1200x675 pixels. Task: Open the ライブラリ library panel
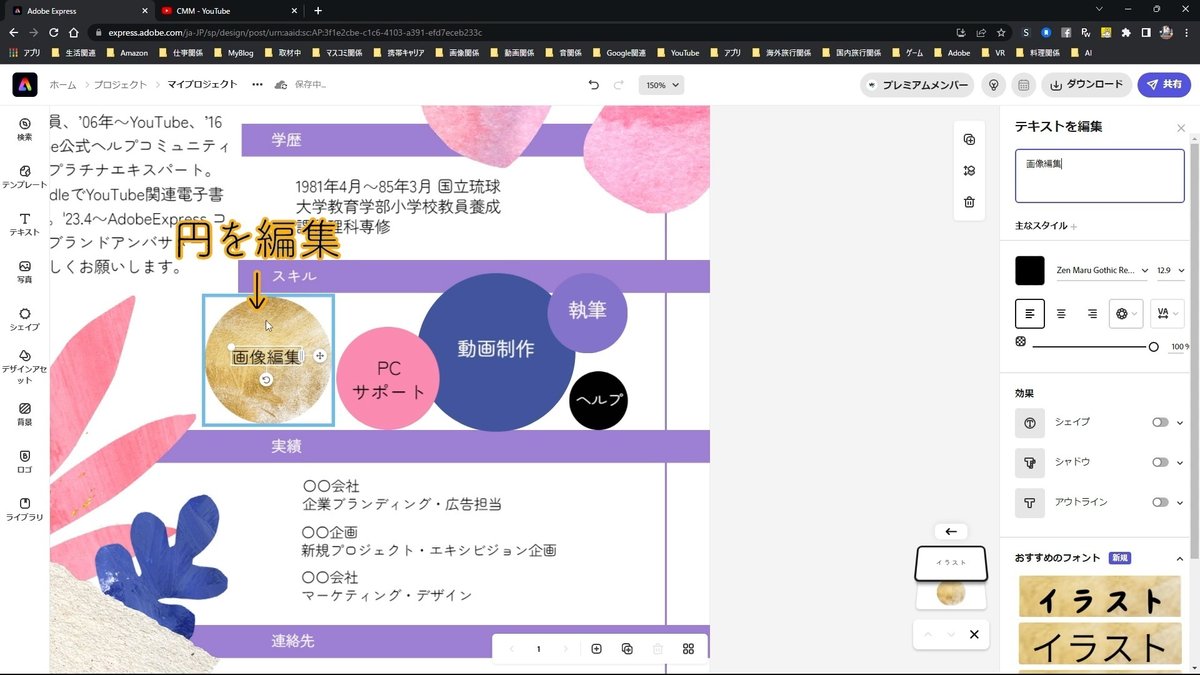click(x=25, y=509)
